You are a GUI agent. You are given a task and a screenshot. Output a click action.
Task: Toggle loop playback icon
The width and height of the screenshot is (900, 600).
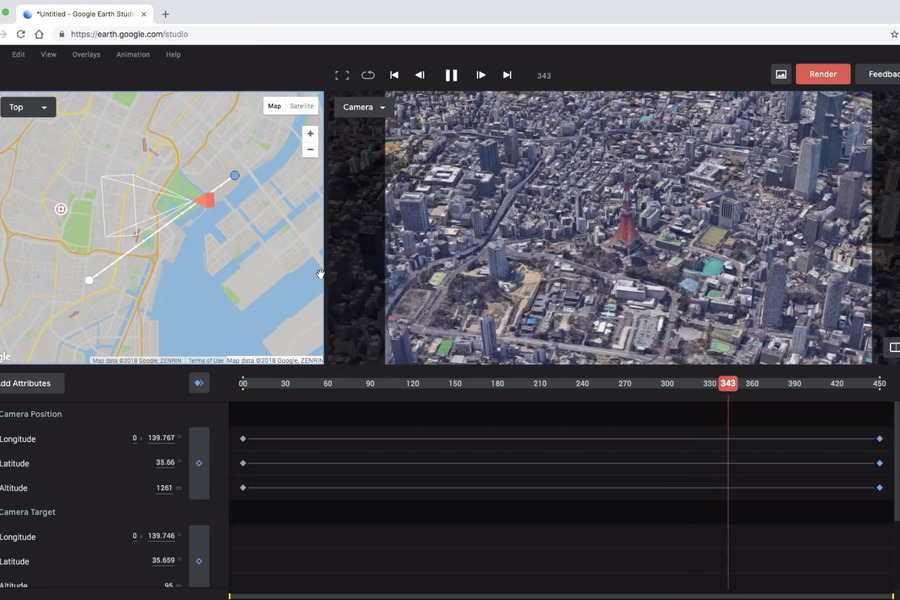click(368, 75)
